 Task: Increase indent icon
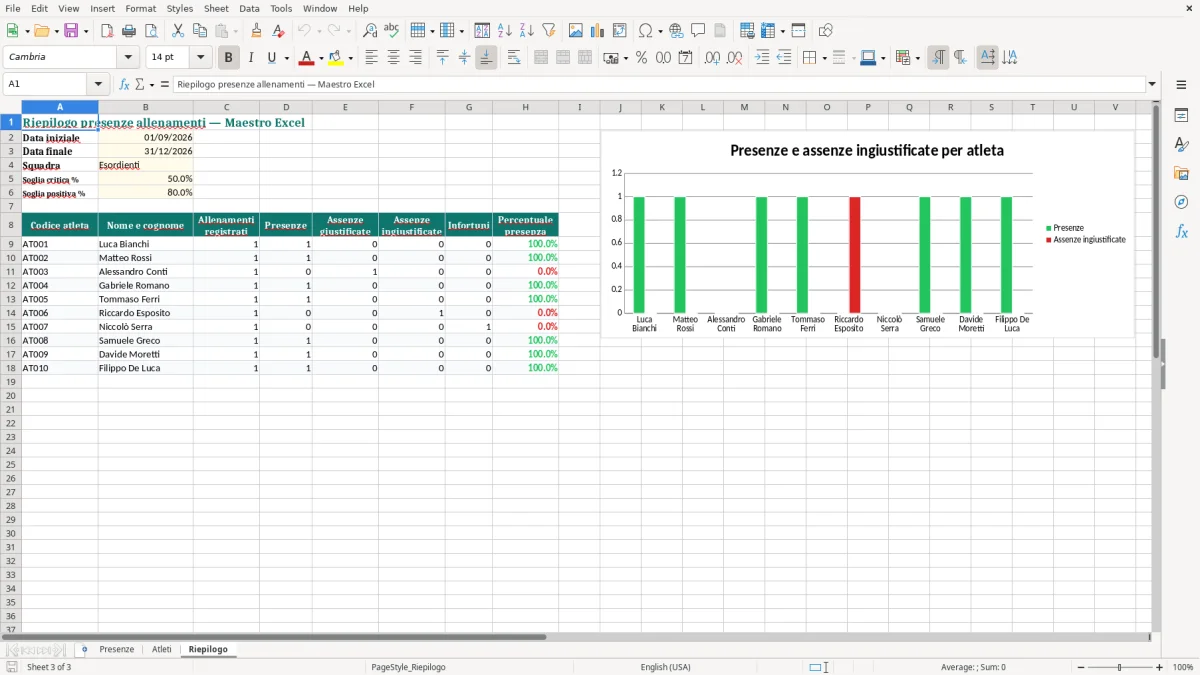coord(762,58)
